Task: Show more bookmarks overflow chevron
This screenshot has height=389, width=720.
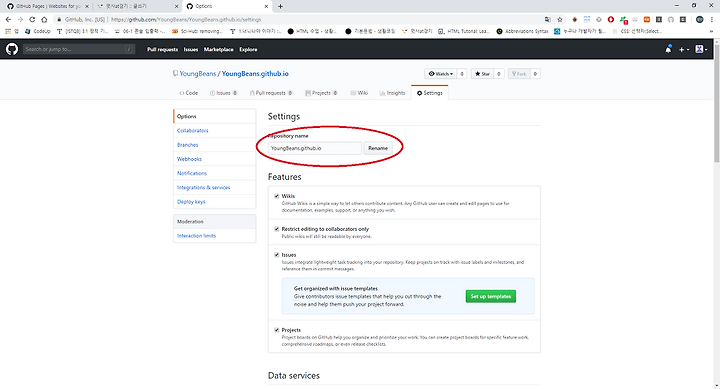Action: tap(711, 31)
